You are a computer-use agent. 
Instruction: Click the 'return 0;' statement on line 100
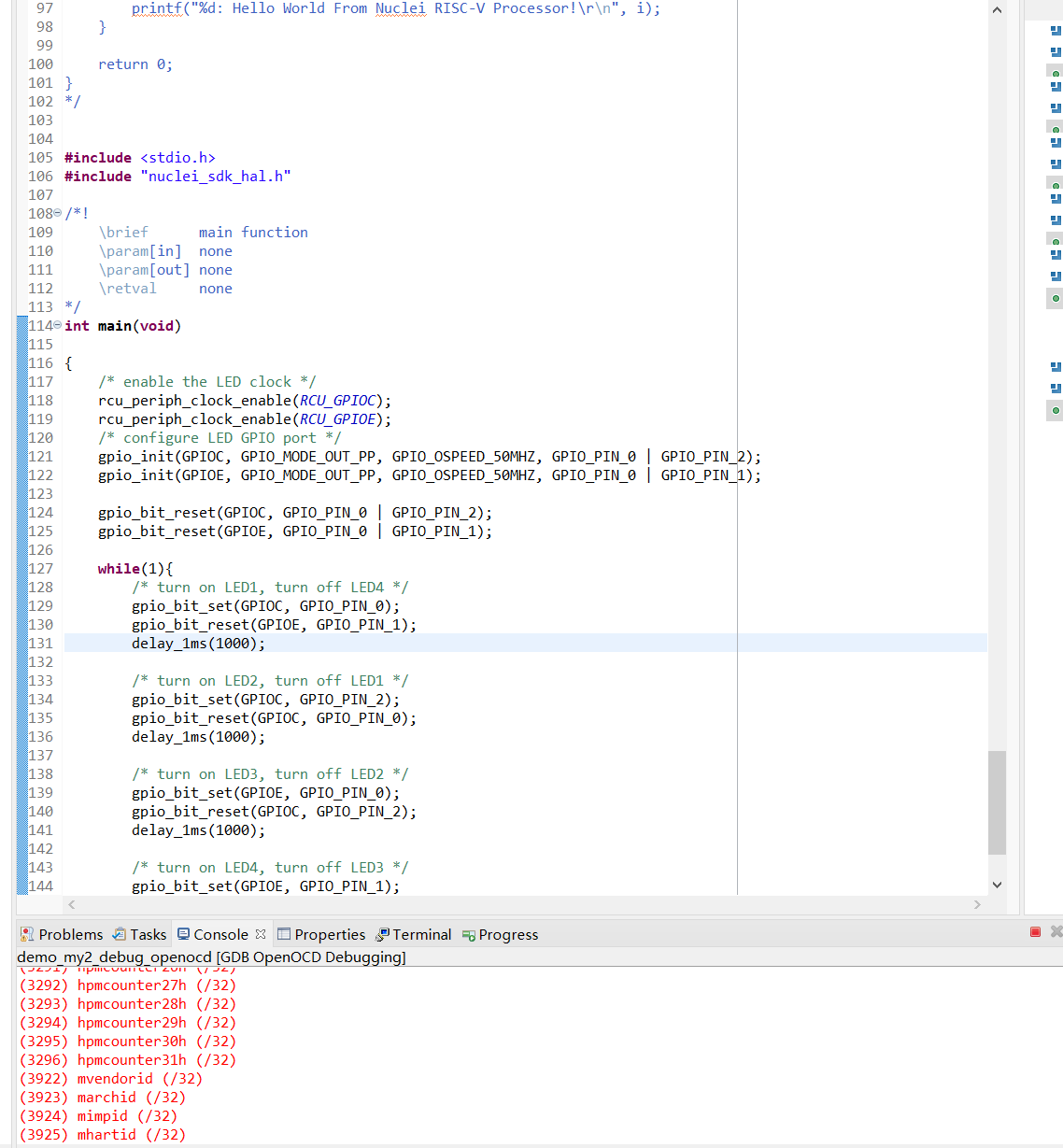click(135, 64)
